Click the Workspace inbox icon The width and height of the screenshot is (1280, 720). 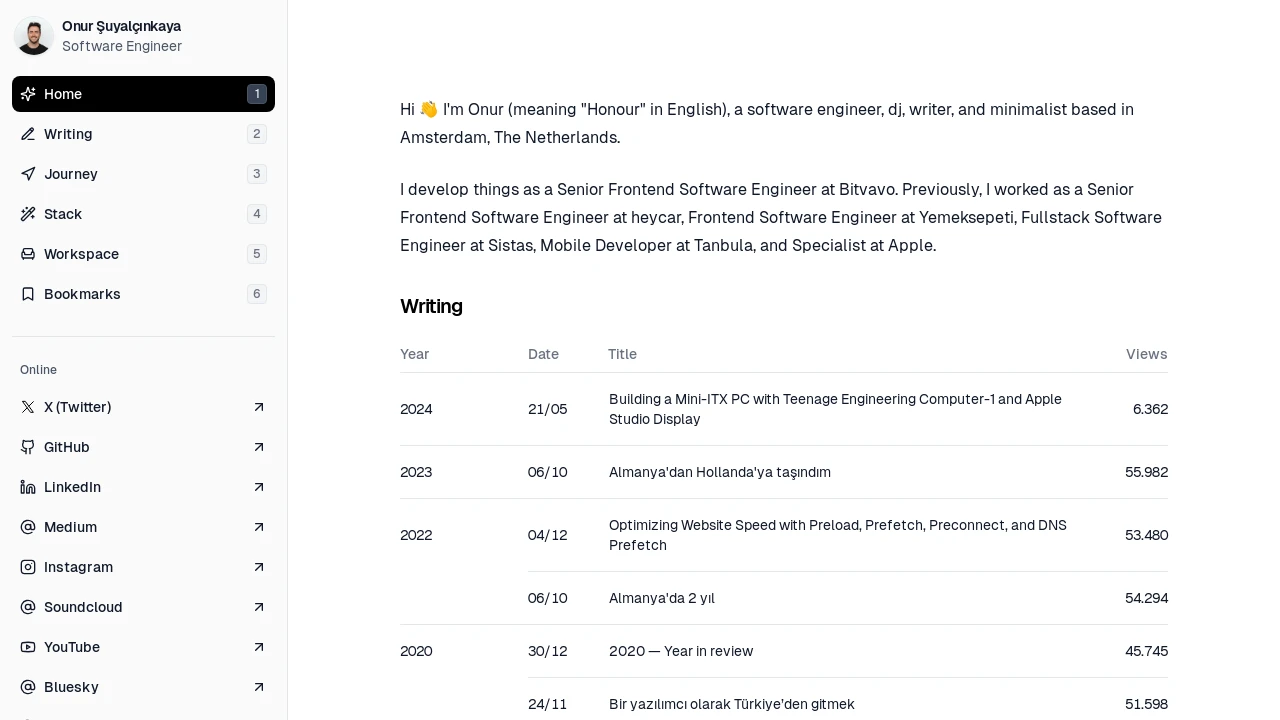tap(28, 254)
